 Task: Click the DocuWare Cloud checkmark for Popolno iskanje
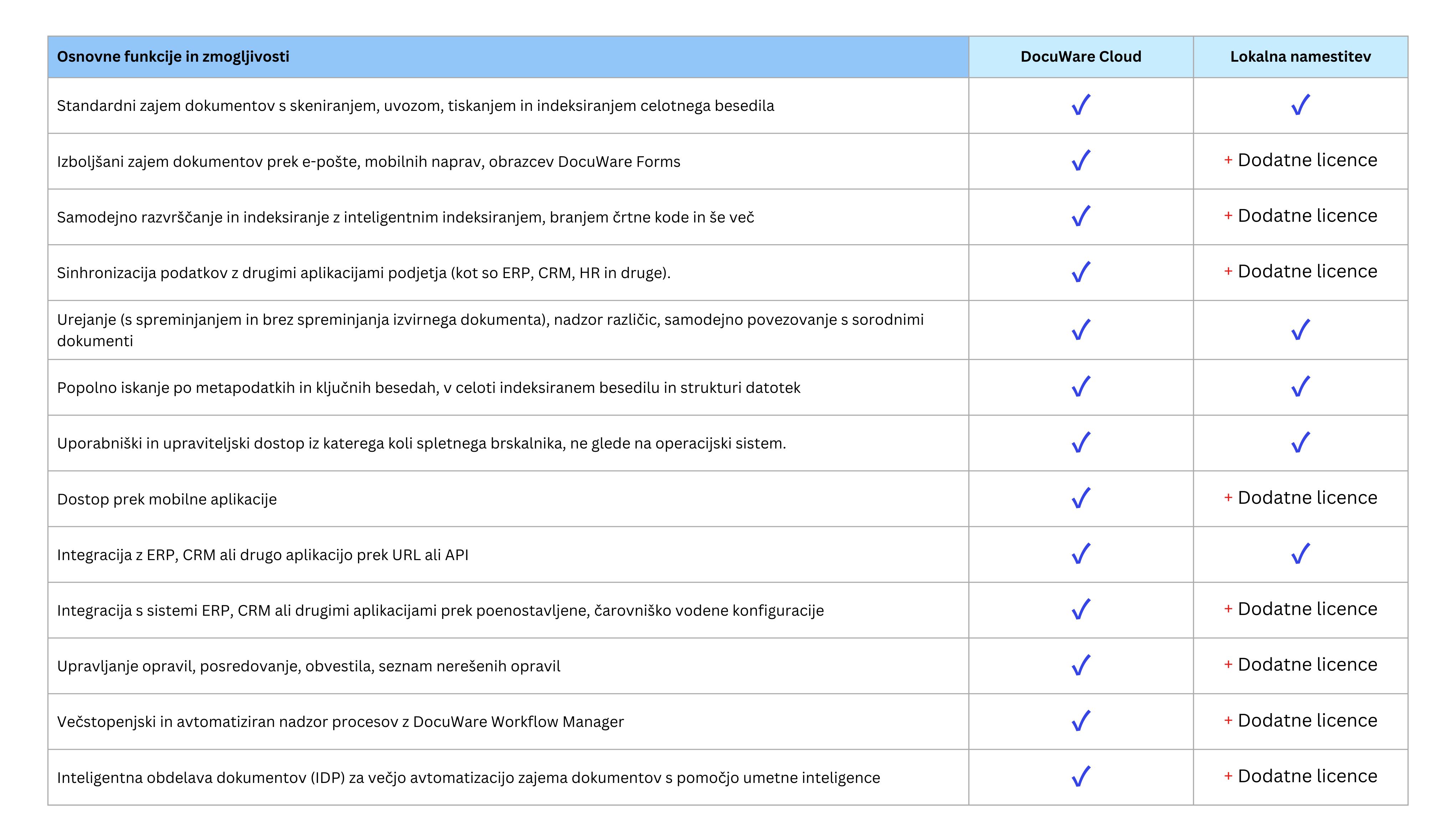pyautogui.click(x=1081, y=387)
